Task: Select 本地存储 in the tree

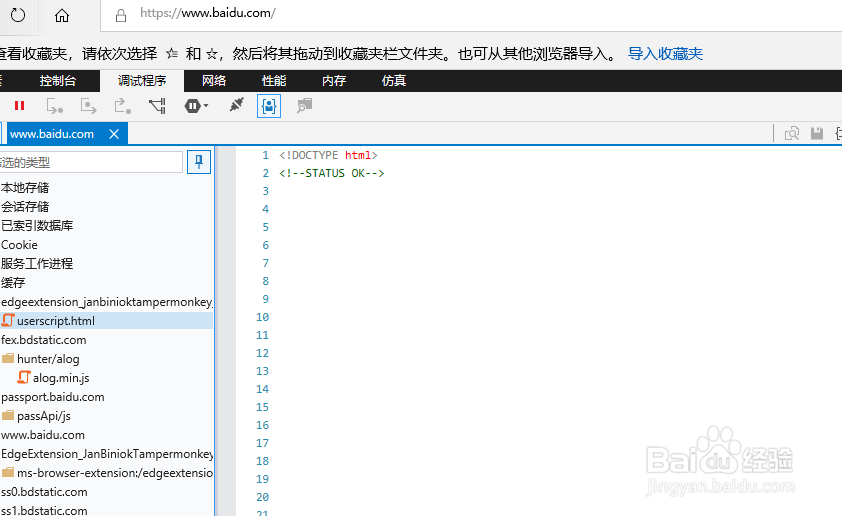Action: (x=25, y=188)
